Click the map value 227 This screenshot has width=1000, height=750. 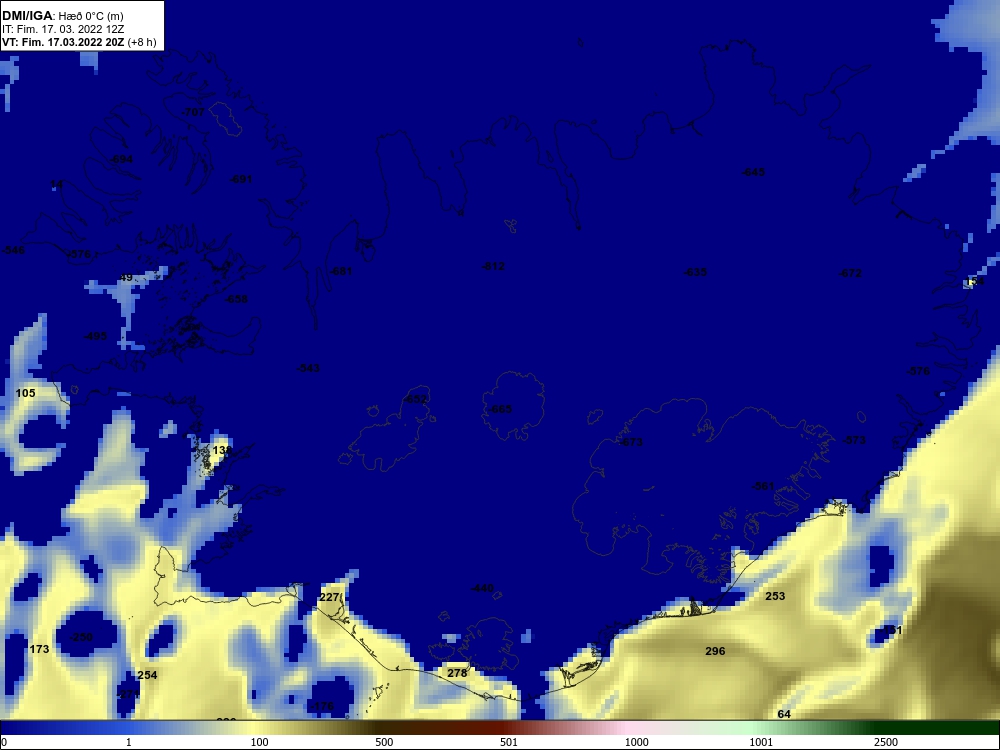point(329,598)
